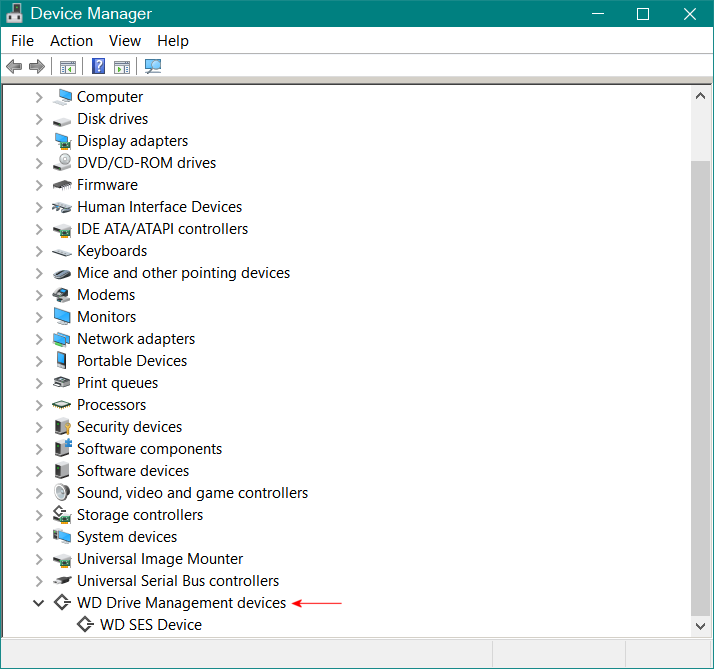The image size is (714, 669).
Task: Open the Action menu
Action: click(x=71, y=41)
